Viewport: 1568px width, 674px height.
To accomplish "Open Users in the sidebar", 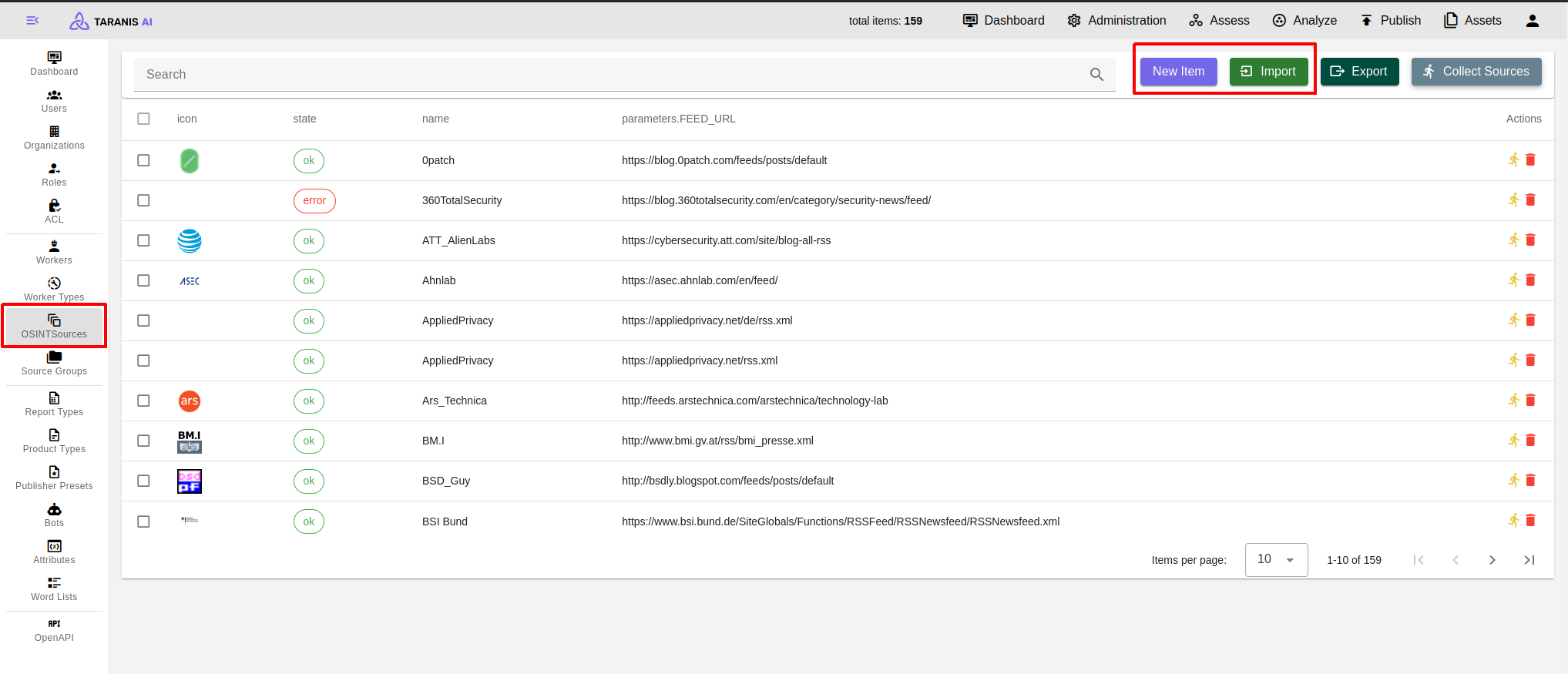I will [x=54, y=101].
